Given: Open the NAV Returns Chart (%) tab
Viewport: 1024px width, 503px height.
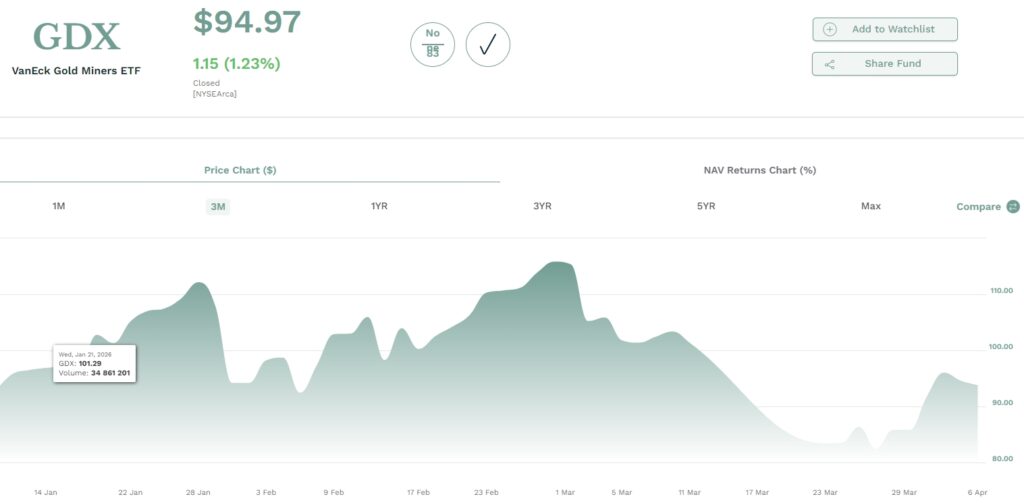Looking at the screenshot, I should [759, 170].
